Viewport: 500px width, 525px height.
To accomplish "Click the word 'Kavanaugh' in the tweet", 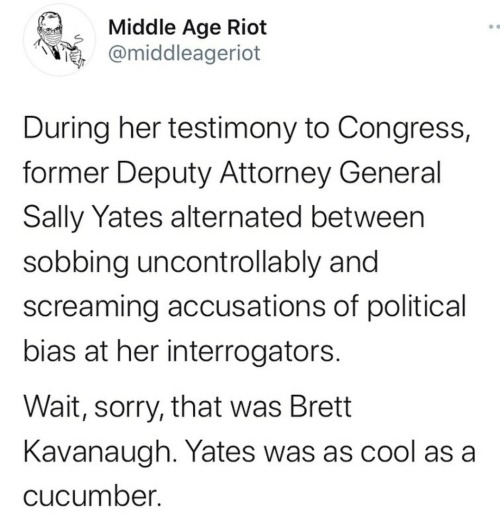I will point(97,452).
